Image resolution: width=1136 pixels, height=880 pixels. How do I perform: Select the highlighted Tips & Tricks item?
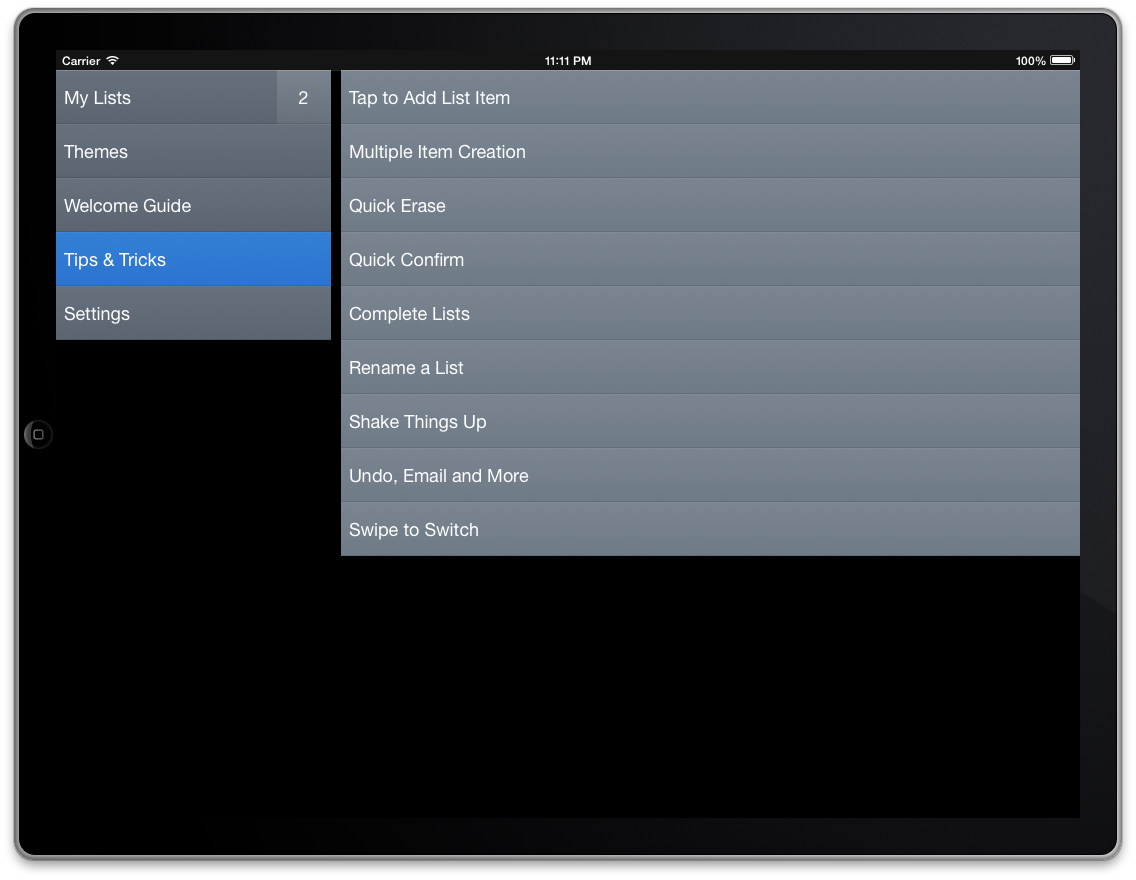pos(193,260)
